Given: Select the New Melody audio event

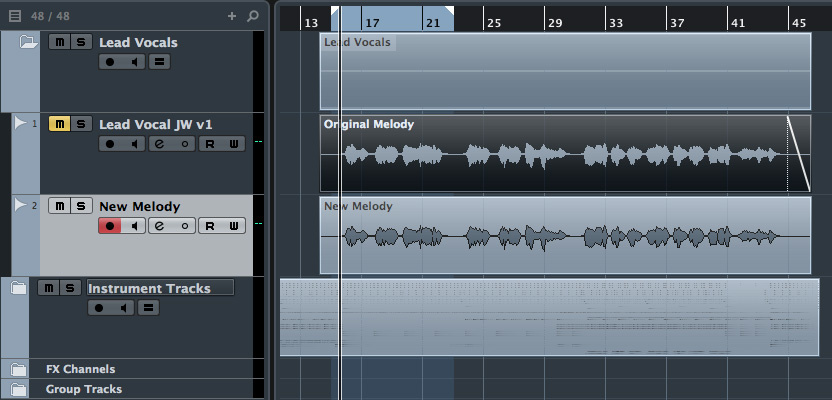Looking at the screenshot, I should [x=565, y=235].
